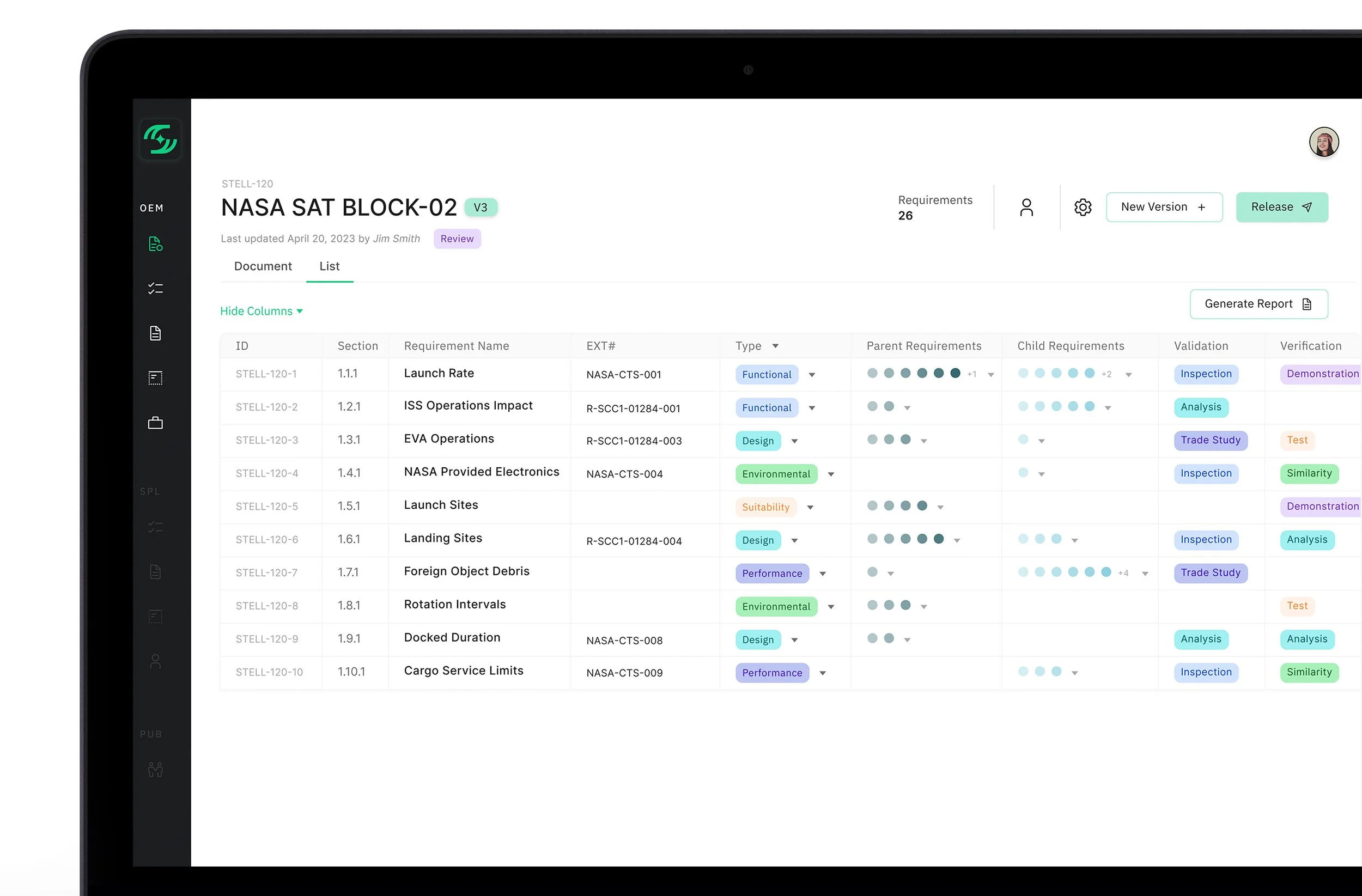Click the person icon beside the Requirements count
The height and width of the screenshot is (896, 1362).
click(1026, 207)
